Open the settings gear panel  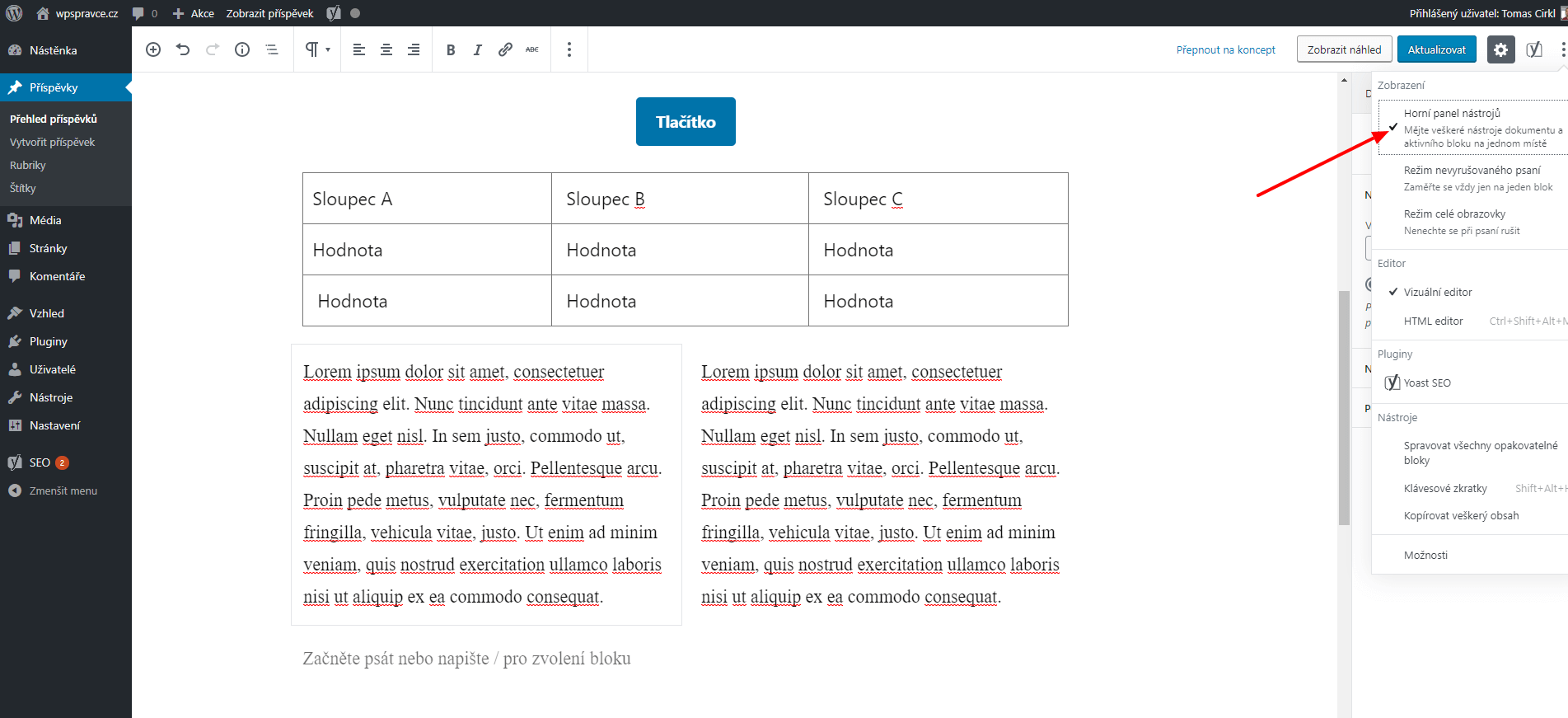point(1501,49)
